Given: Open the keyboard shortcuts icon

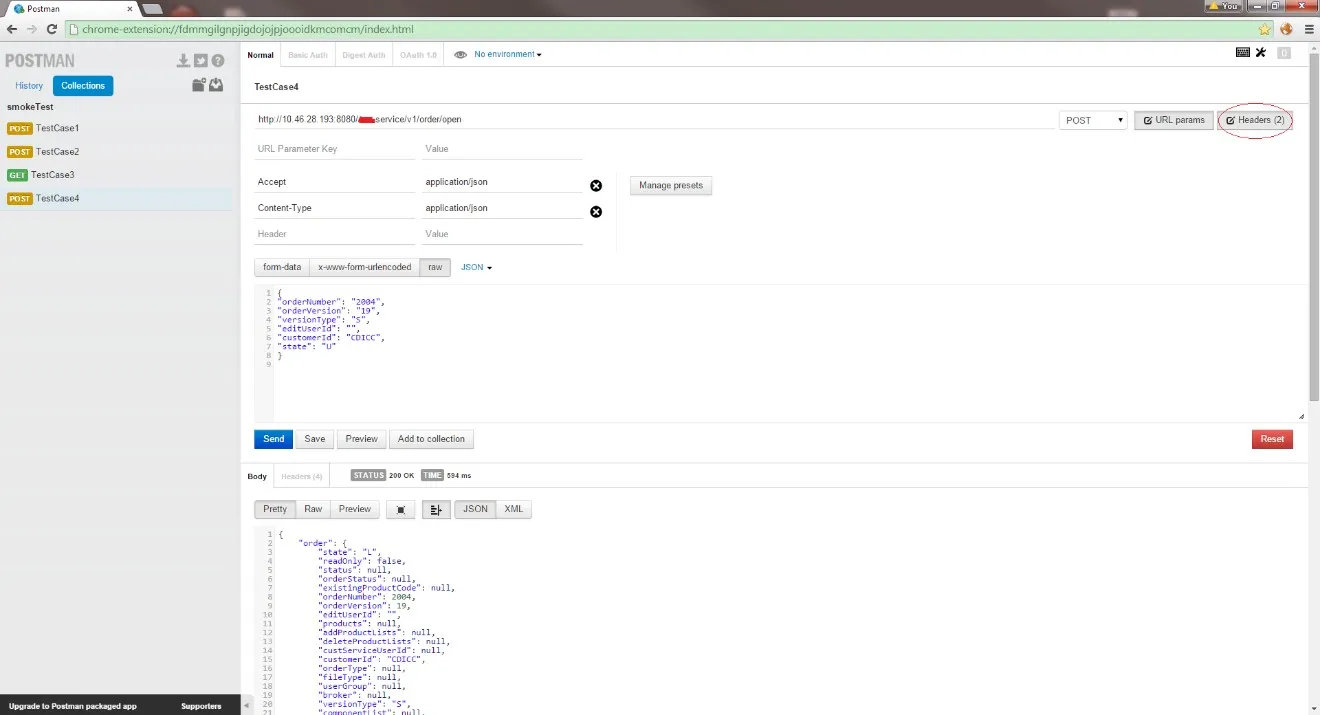Looking at the screenshot, I should click(x=1243, y=53).
